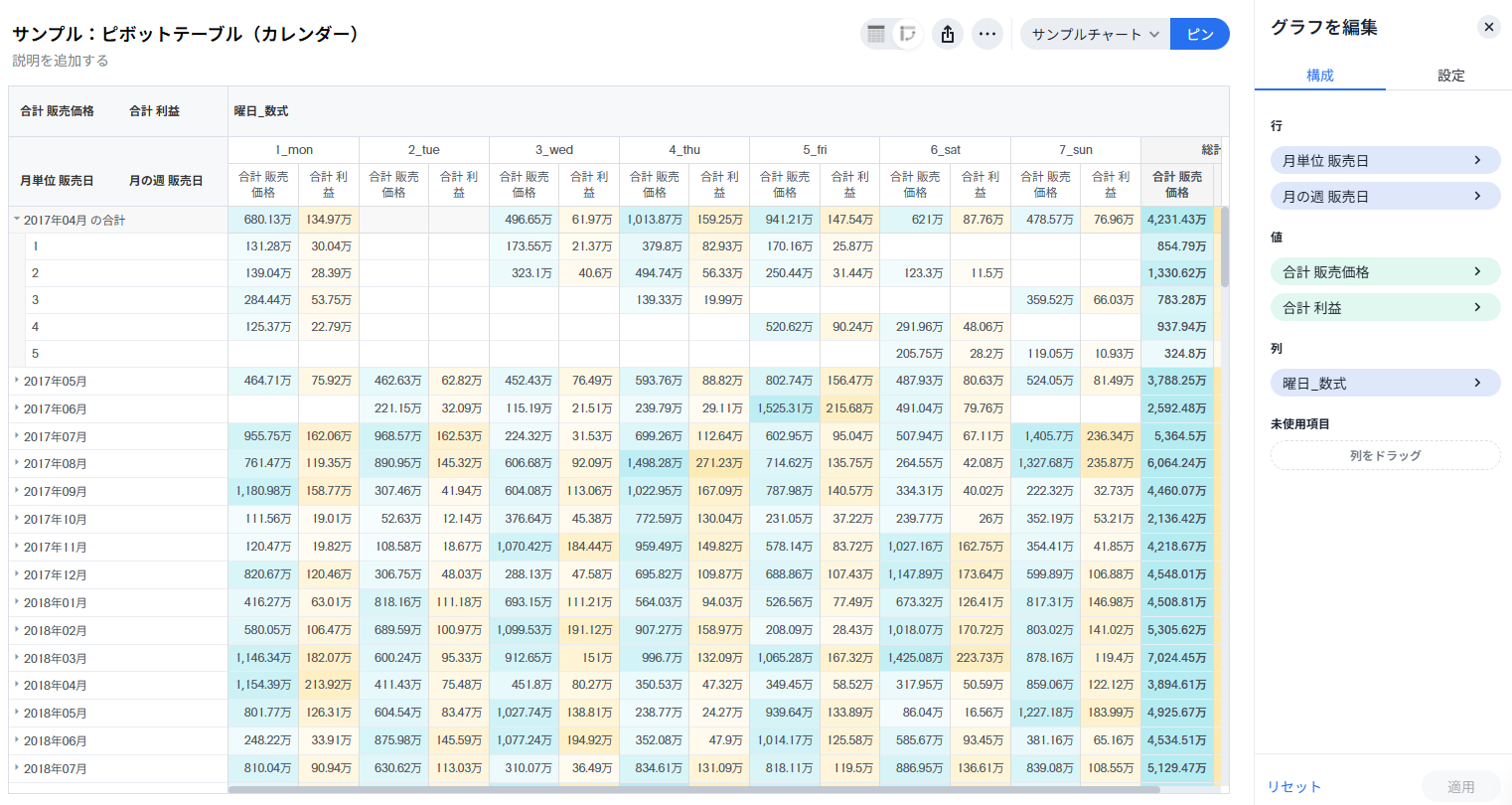Collapse the 2017年04月 row group
This screenshot has height=805, width=1512.
pyautogui.click(x=17, y=220)
